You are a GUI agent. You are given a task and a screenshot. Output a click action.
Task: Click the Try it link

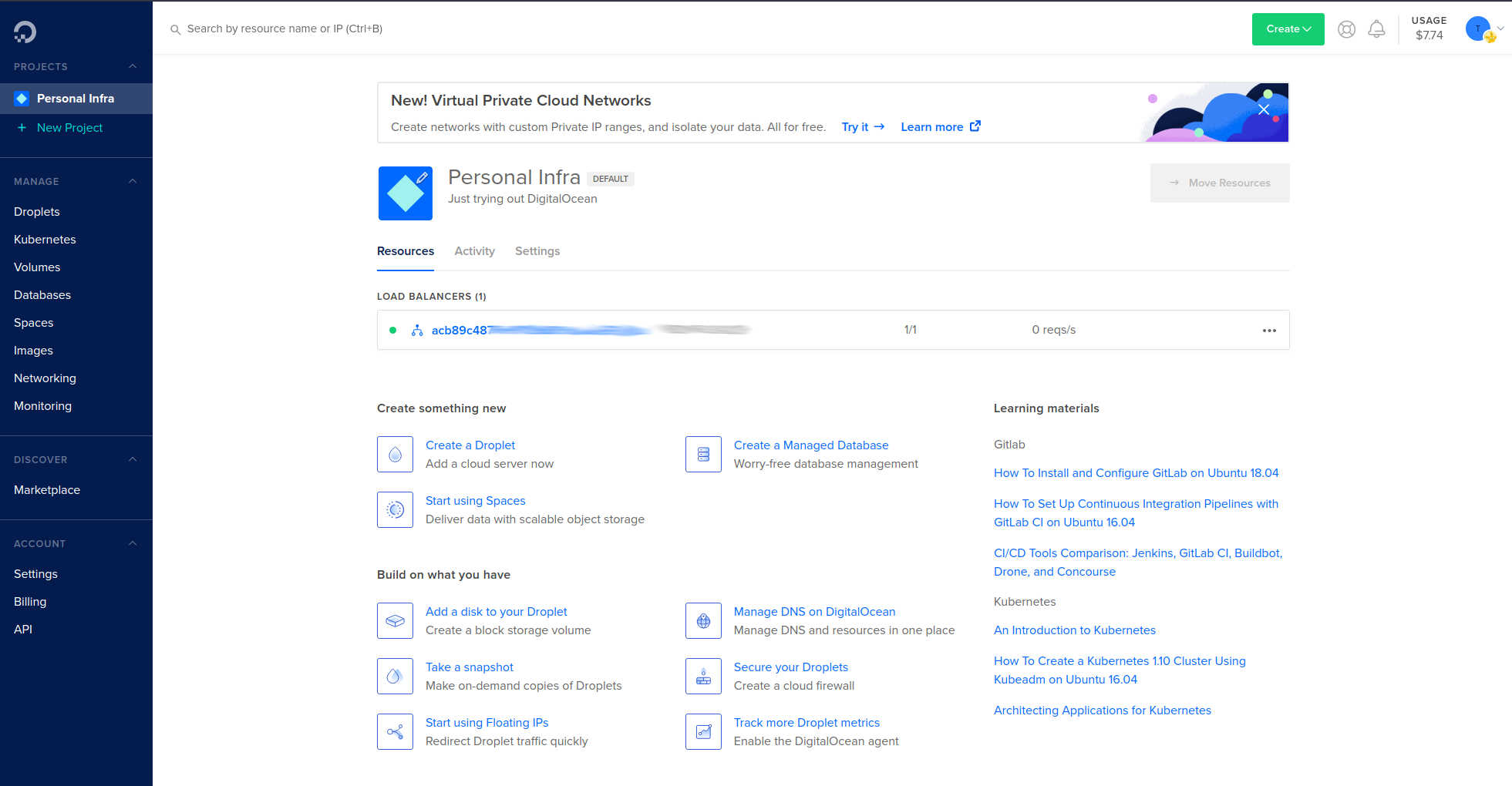(x=863, y=127)
